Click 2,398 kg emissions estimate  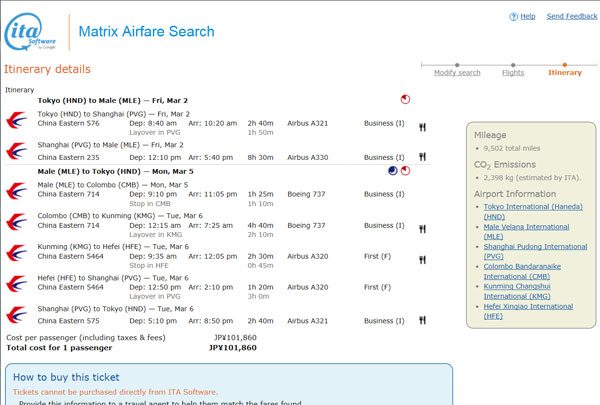pyautogui.click(x=532, y=178)
